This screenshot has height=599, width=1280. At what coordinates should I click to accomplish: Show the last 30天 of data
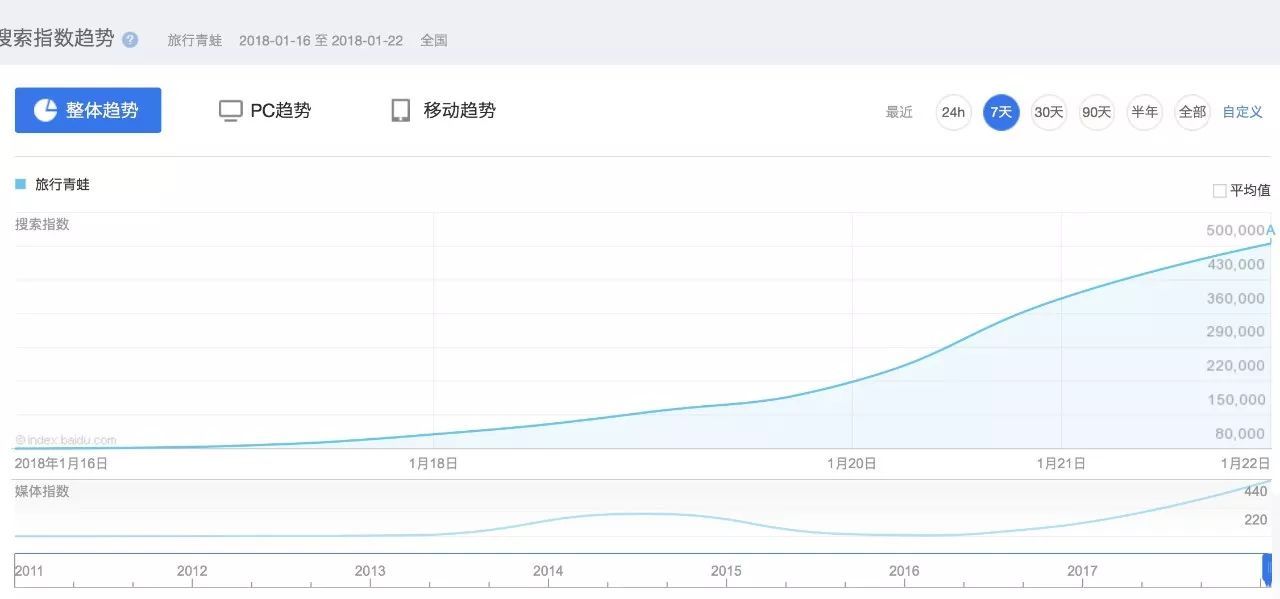tap(1049, 112)
